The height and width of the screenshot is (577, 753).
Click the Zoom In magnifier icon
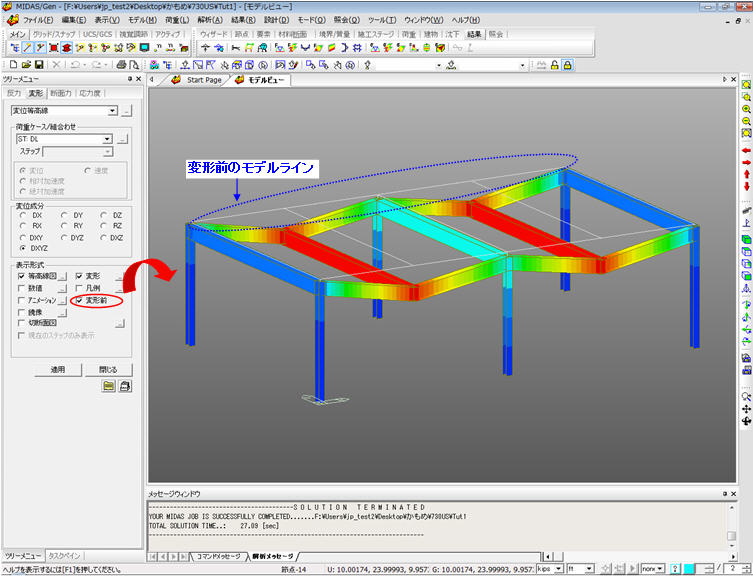[746, 109]
